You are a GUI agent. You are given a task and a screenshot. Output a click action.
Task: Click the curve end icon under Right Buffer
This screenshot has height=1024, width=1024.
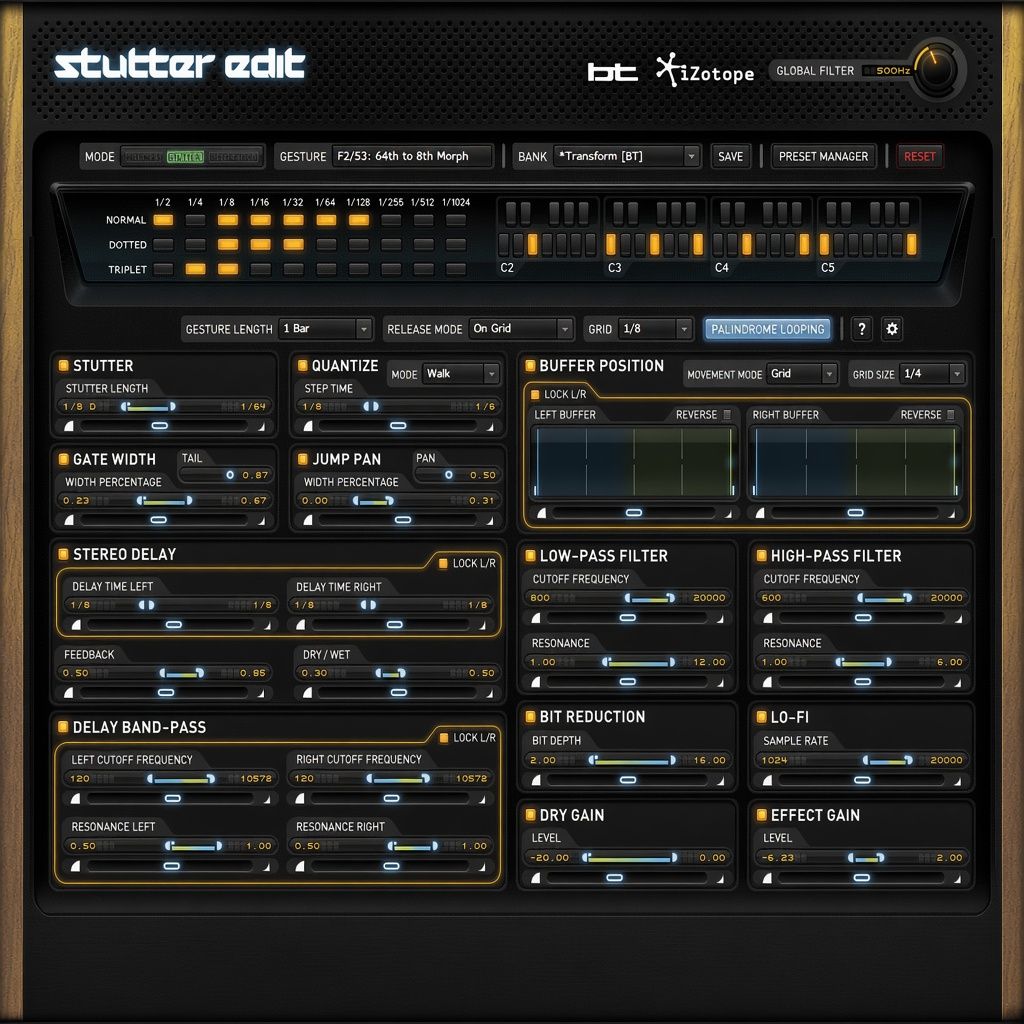click(952, 514)
